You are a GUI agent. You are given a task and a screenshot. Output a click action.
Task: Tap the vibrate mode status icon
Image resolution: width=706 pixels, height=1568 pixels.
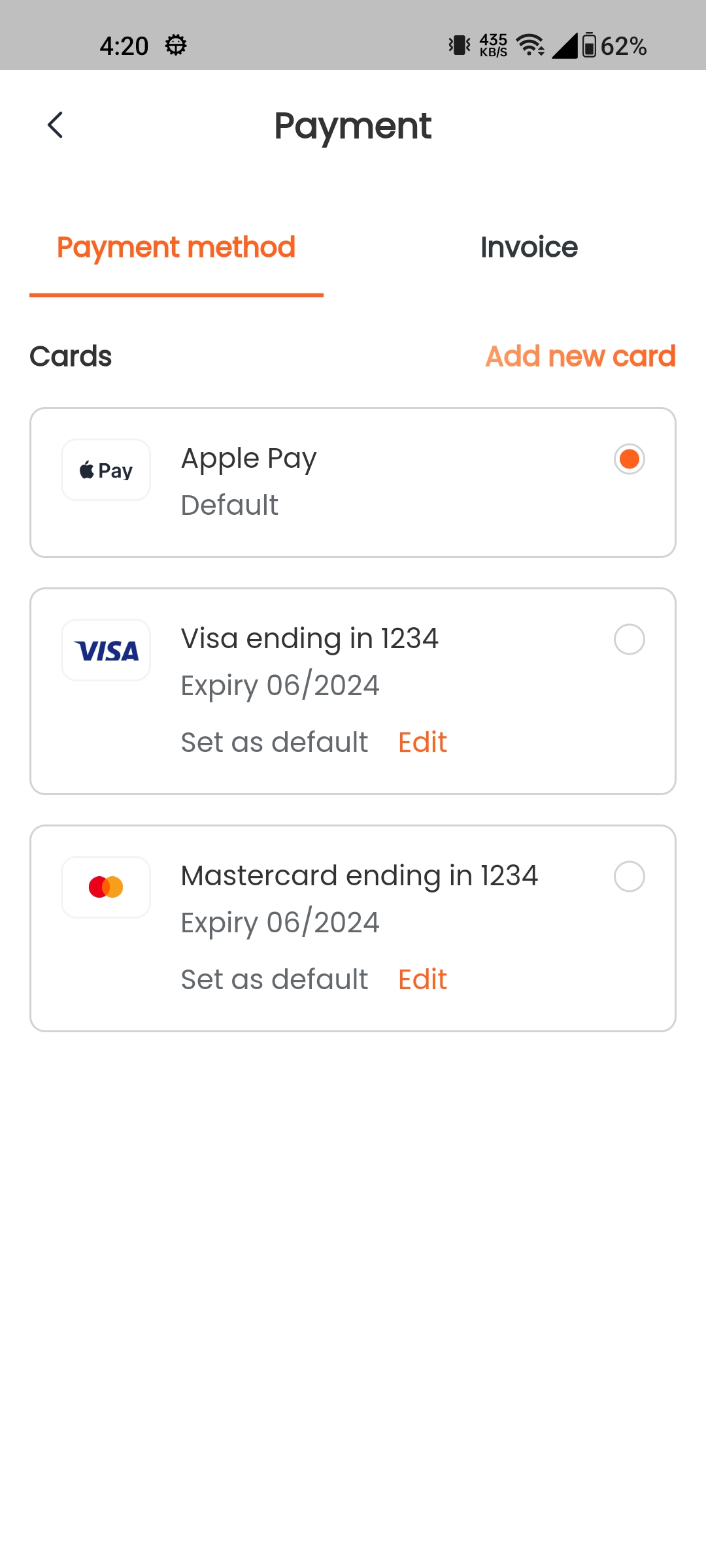460,45
